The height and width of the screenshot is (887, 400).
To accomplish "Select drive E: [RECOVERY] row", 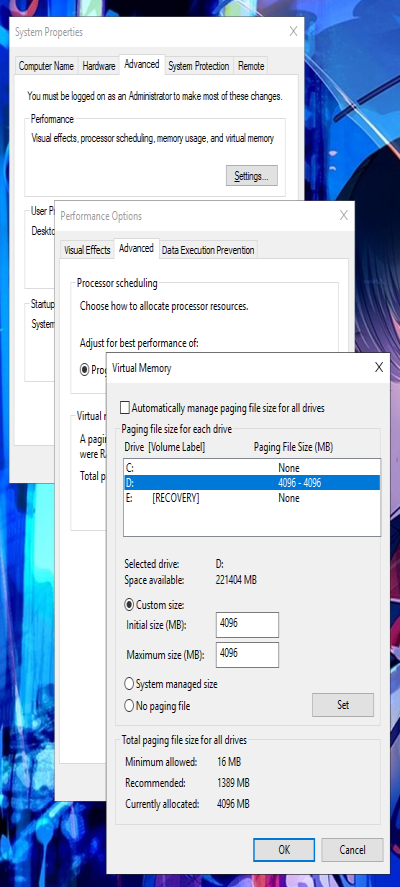I will point(252,498).
